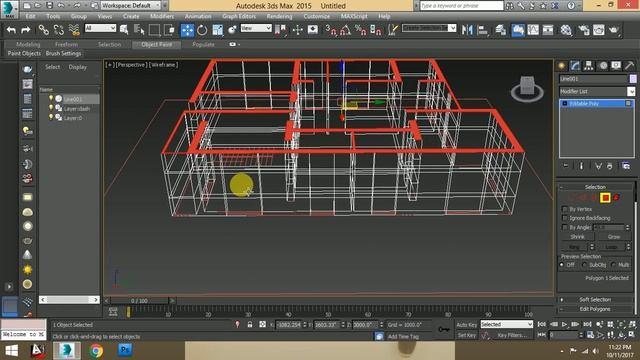Select Off preview selection radio

coord(562,265)
